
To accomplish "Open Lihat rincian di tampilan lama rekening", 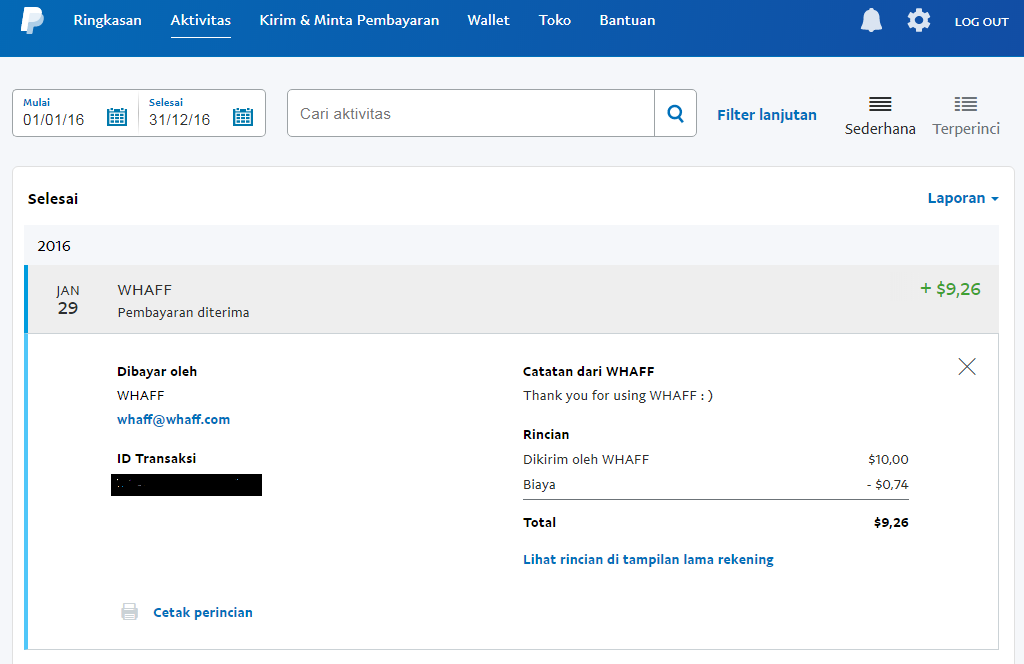I will click(648, 560).
